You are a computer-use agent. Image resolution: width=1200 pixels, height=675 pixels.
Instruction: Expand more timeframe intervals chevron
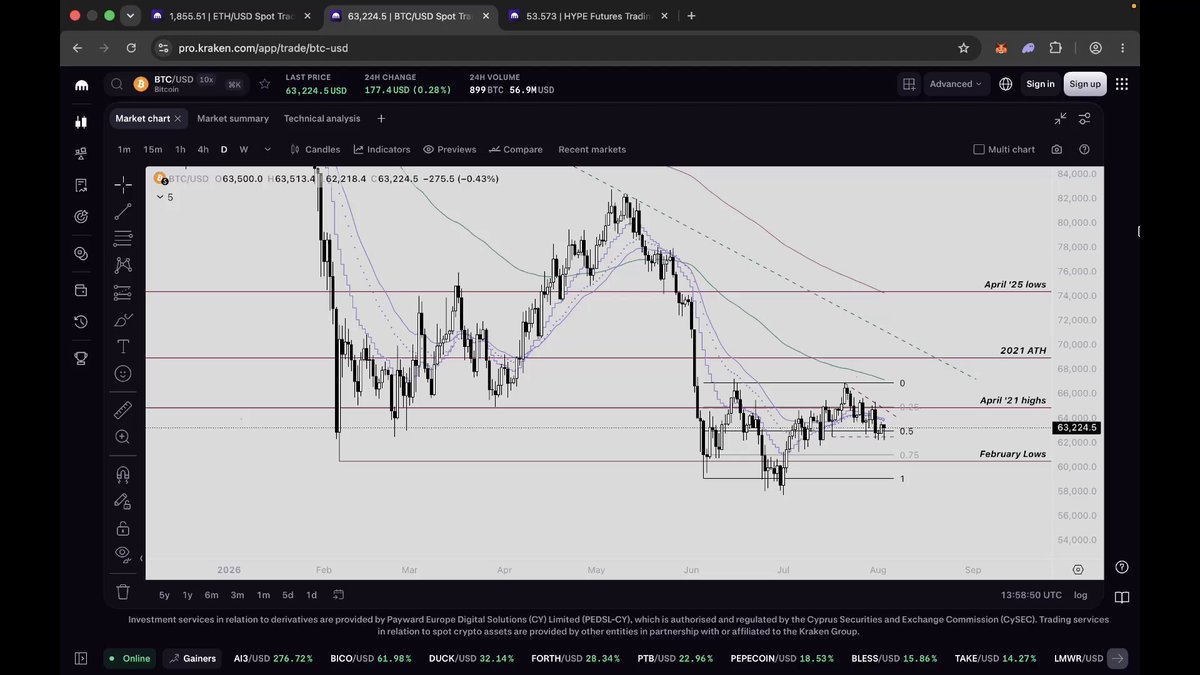tap(267, 149)
